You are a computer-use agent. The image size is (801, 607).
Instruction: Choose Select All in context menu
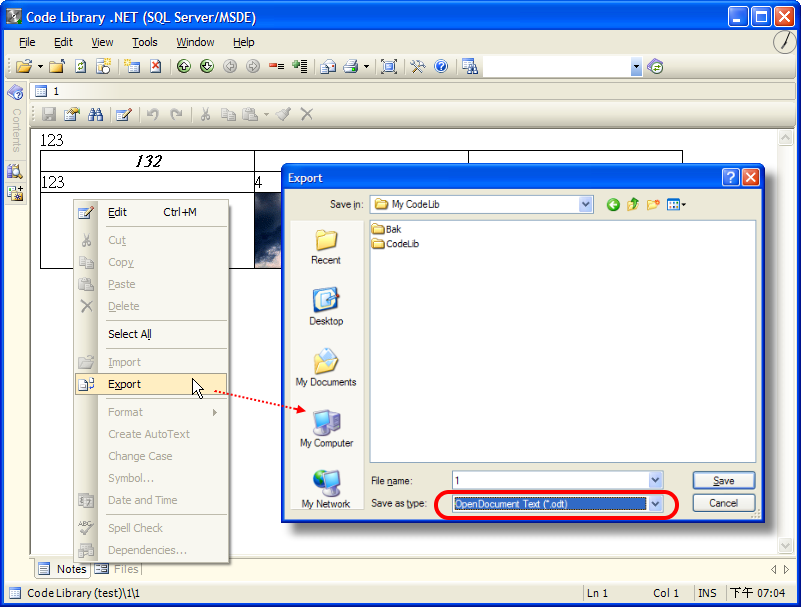pyautogui.click(x=151, y=334)
